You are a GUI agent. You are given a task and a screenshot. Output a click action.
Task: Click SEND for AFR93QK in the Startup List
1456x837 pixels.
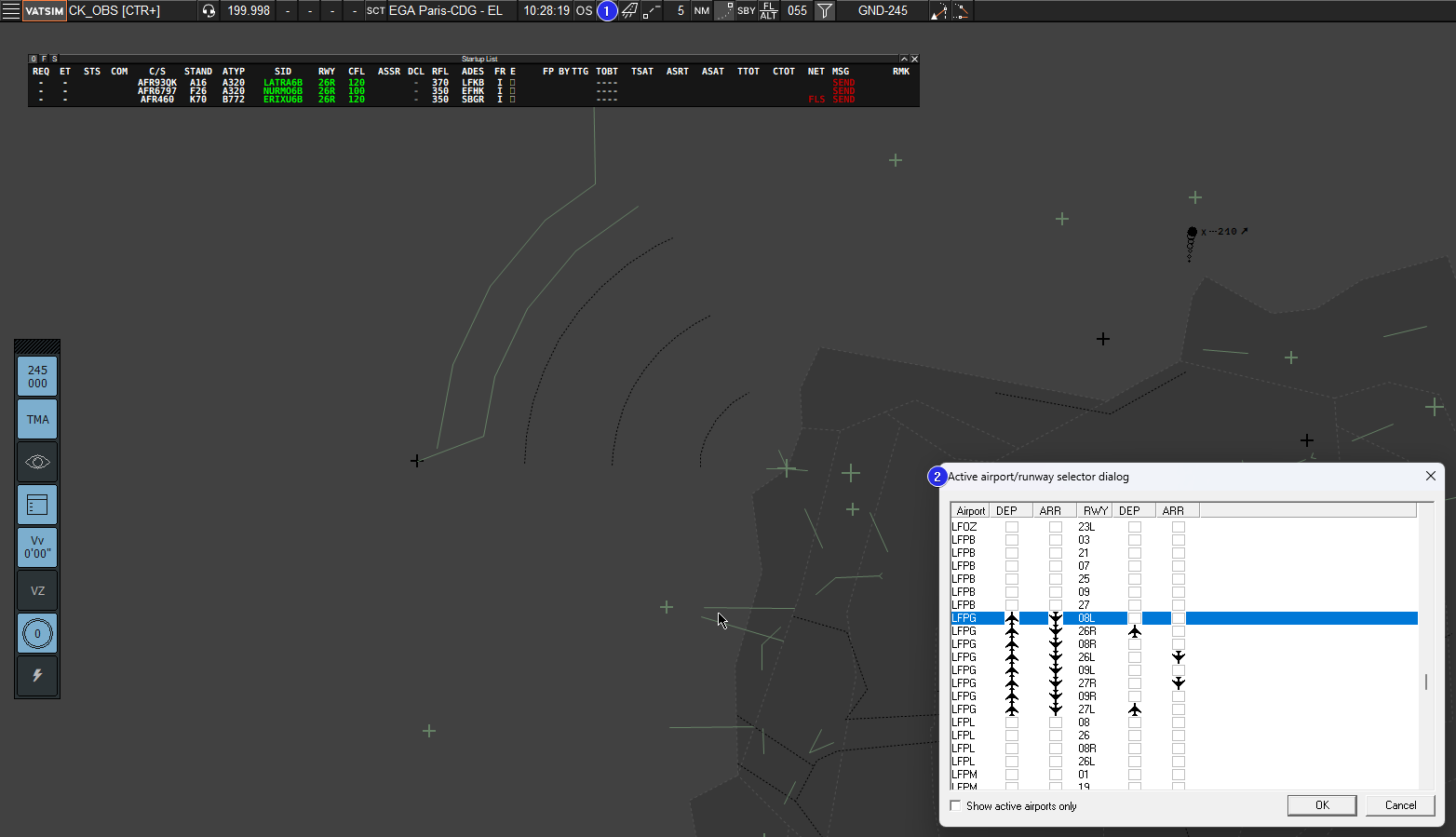click(x=843, y=83)
